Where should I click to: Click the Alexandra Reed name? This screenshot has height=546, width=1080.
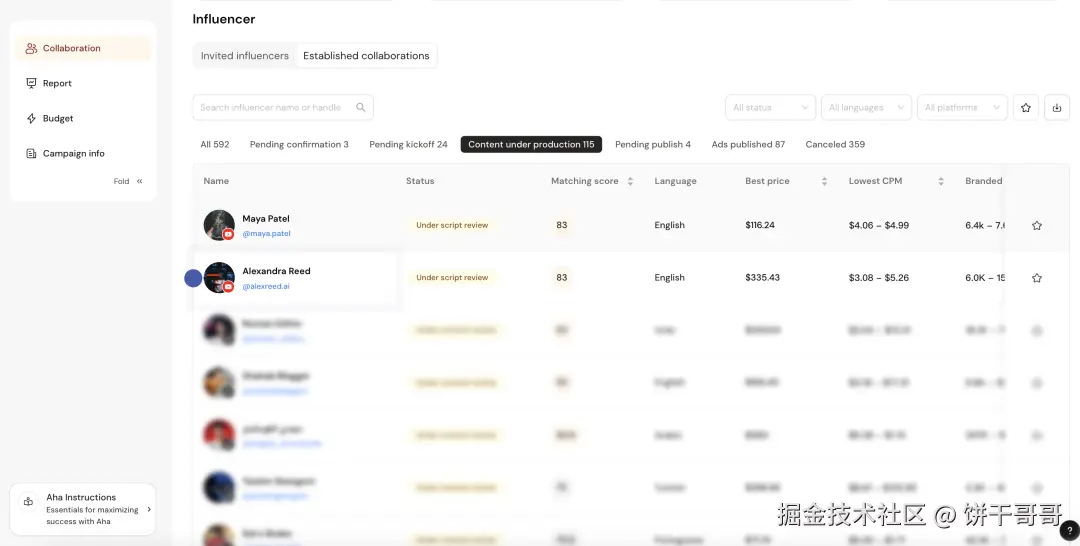coord(276,271)
